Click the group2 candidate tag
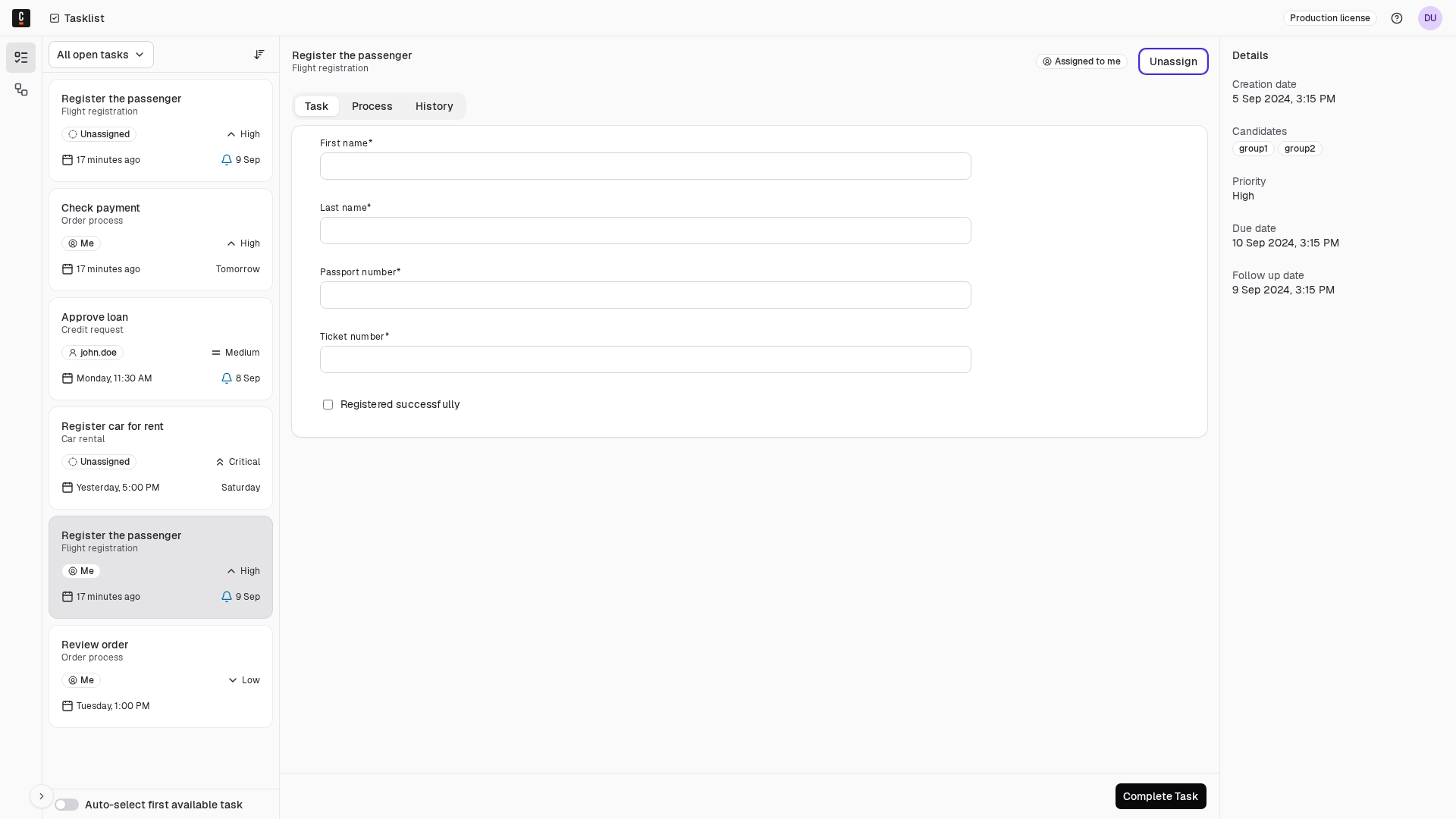This screenshot has width=1456, height=819. point(1300,149)
